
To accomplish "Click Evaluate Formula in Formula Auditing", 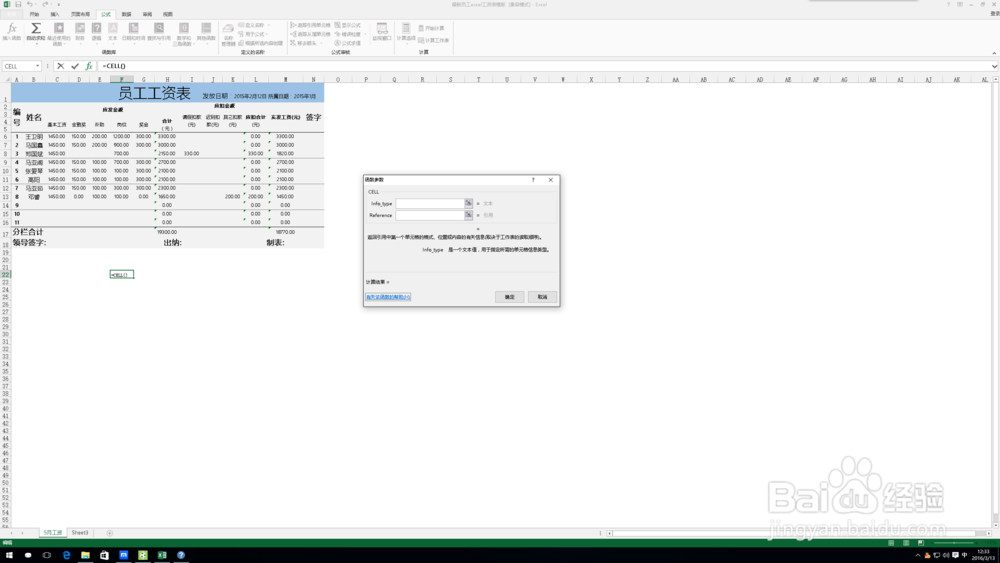I will point(348,43).
